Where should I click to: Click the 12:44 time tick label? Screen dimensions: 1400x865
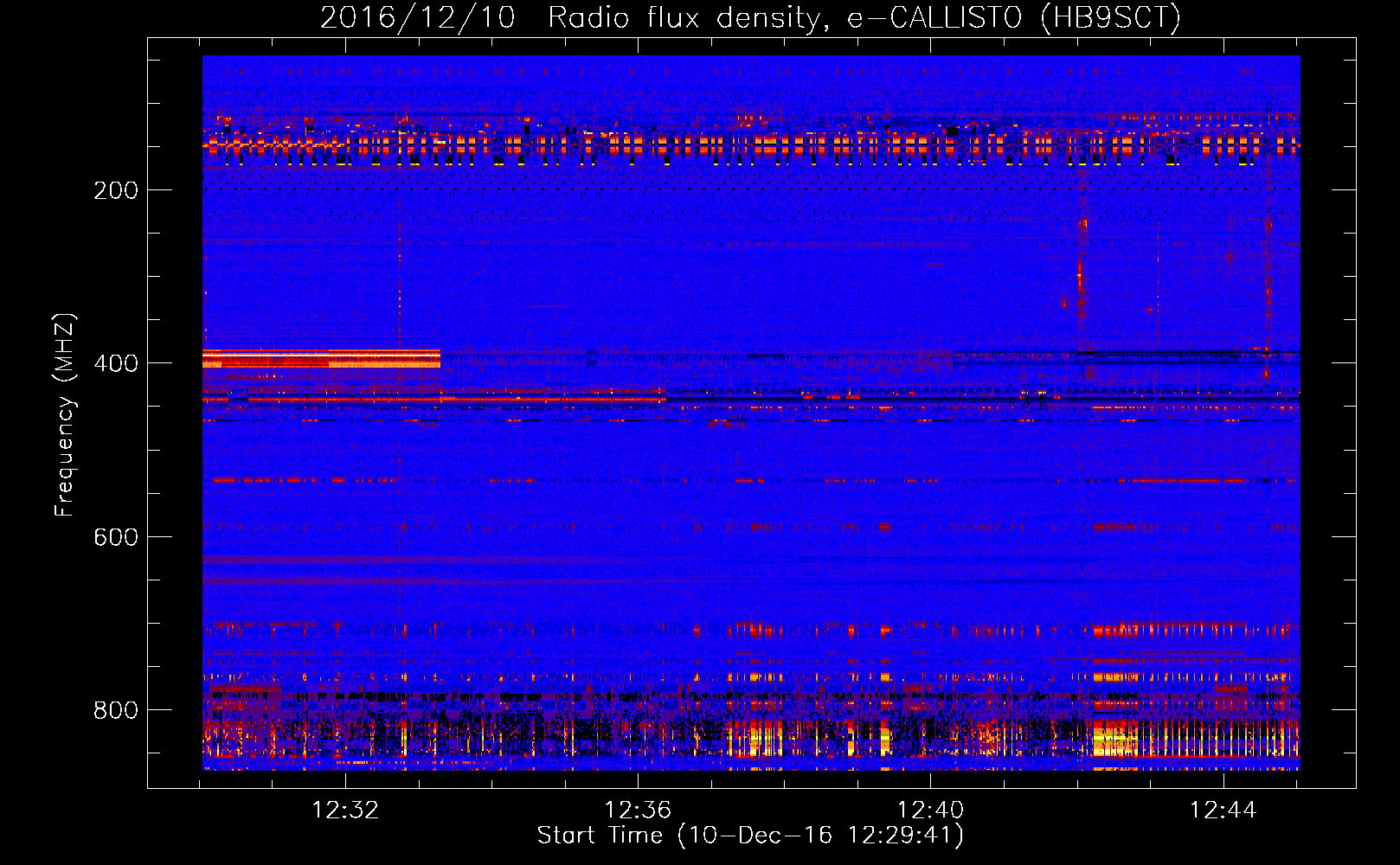pyautogui.click(x=1223, y=810)
